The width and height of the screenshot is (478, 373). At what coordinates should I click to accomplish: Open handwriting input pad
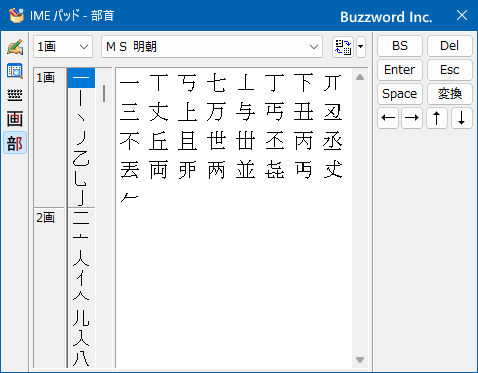click(x=15, y=47)
